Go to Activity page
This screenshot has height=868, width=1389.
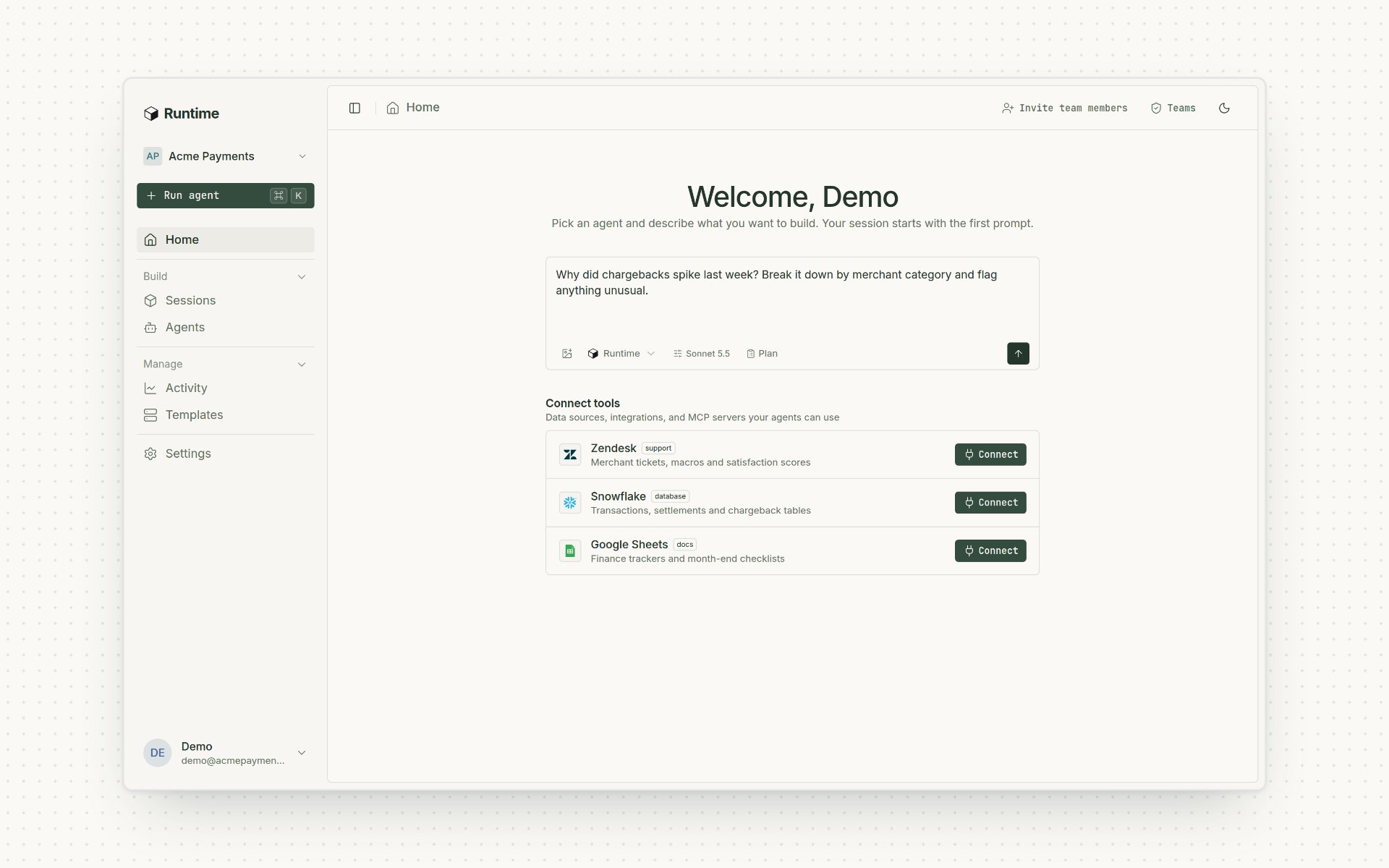[226, 388]
